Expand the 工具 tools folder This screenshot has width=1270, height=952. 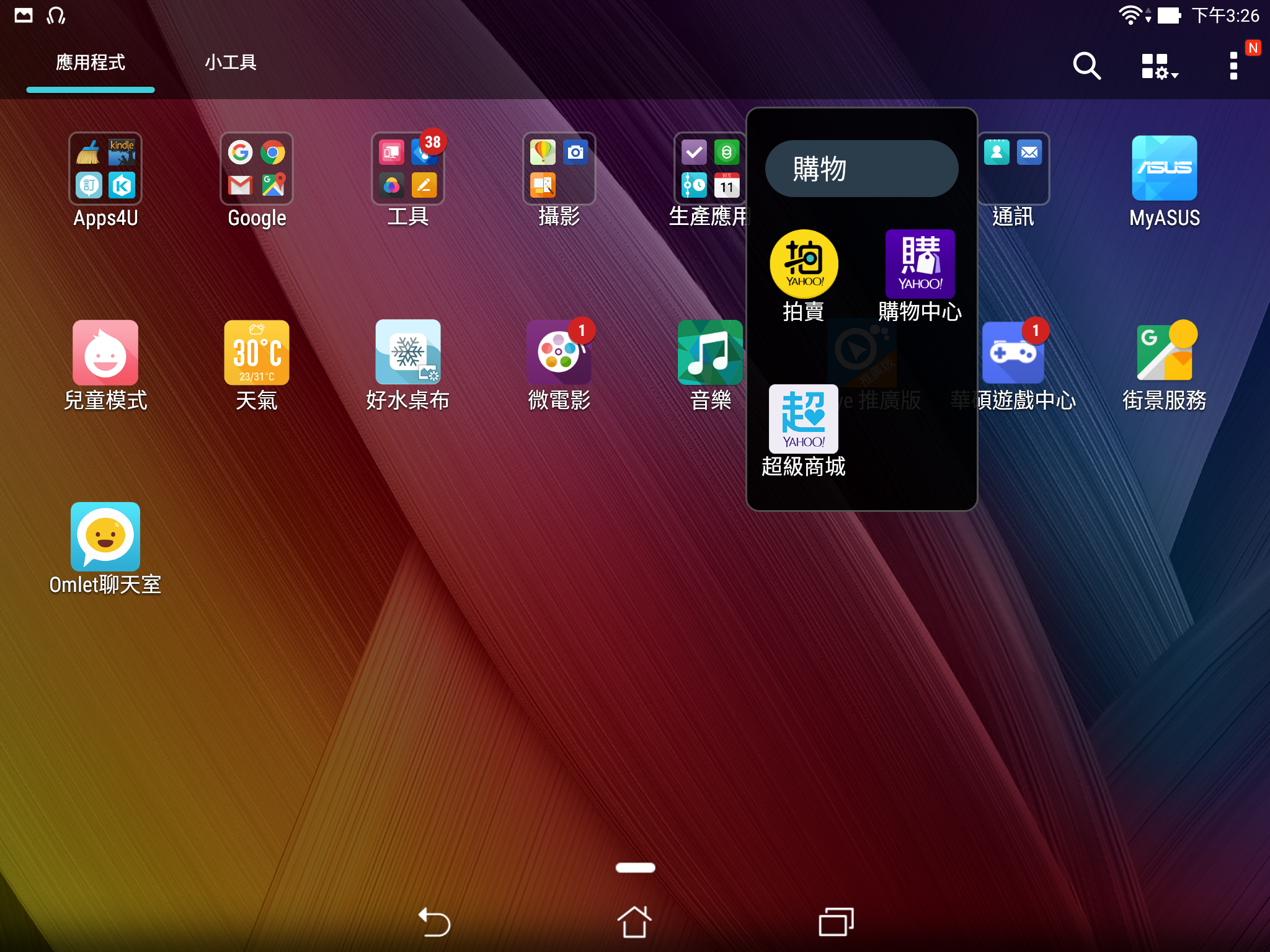pyautogui.click(x=407, y=169)
